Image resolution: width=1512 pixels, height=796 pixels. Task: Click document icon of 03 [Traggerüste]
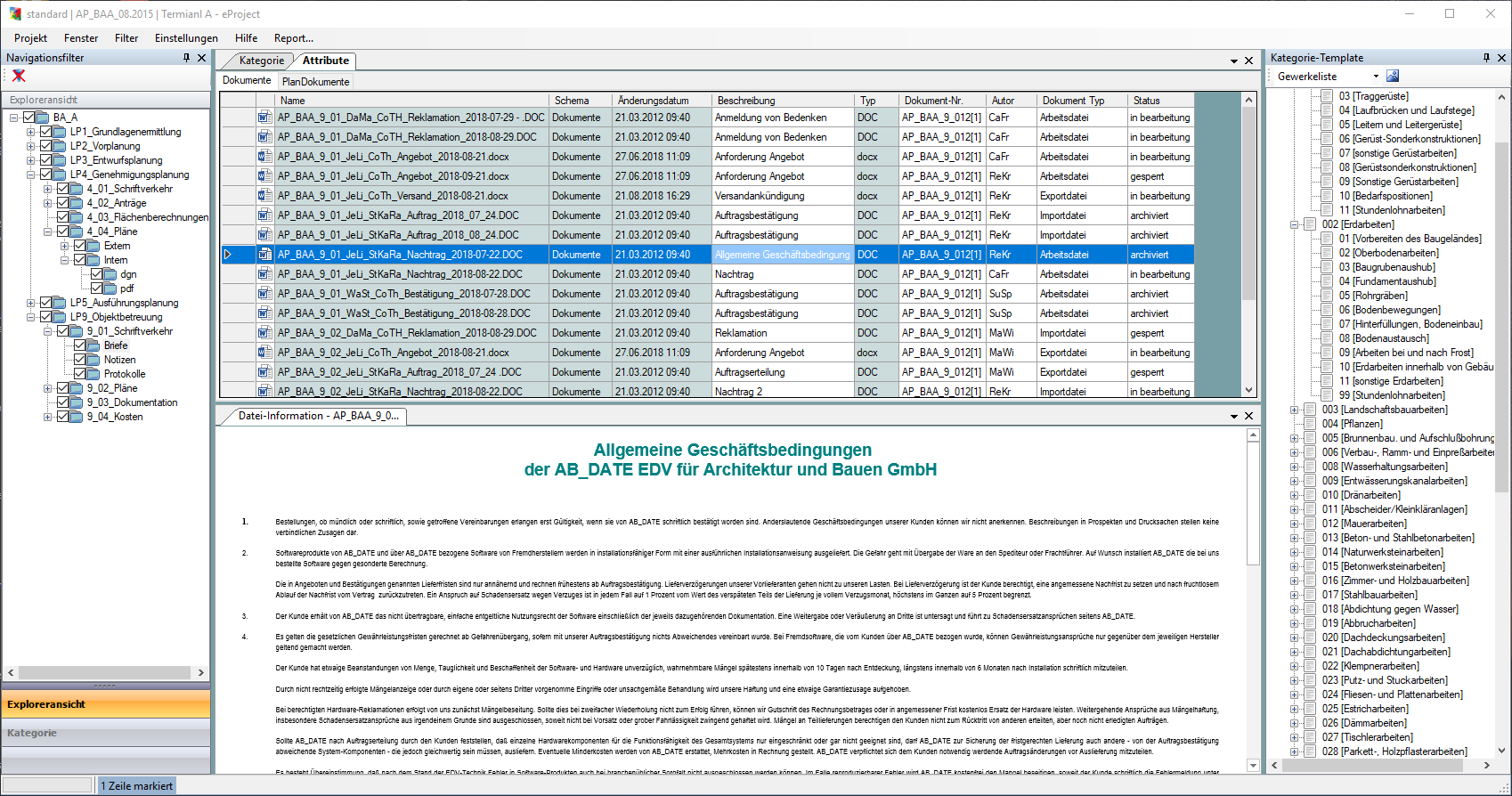(1327, 96)
